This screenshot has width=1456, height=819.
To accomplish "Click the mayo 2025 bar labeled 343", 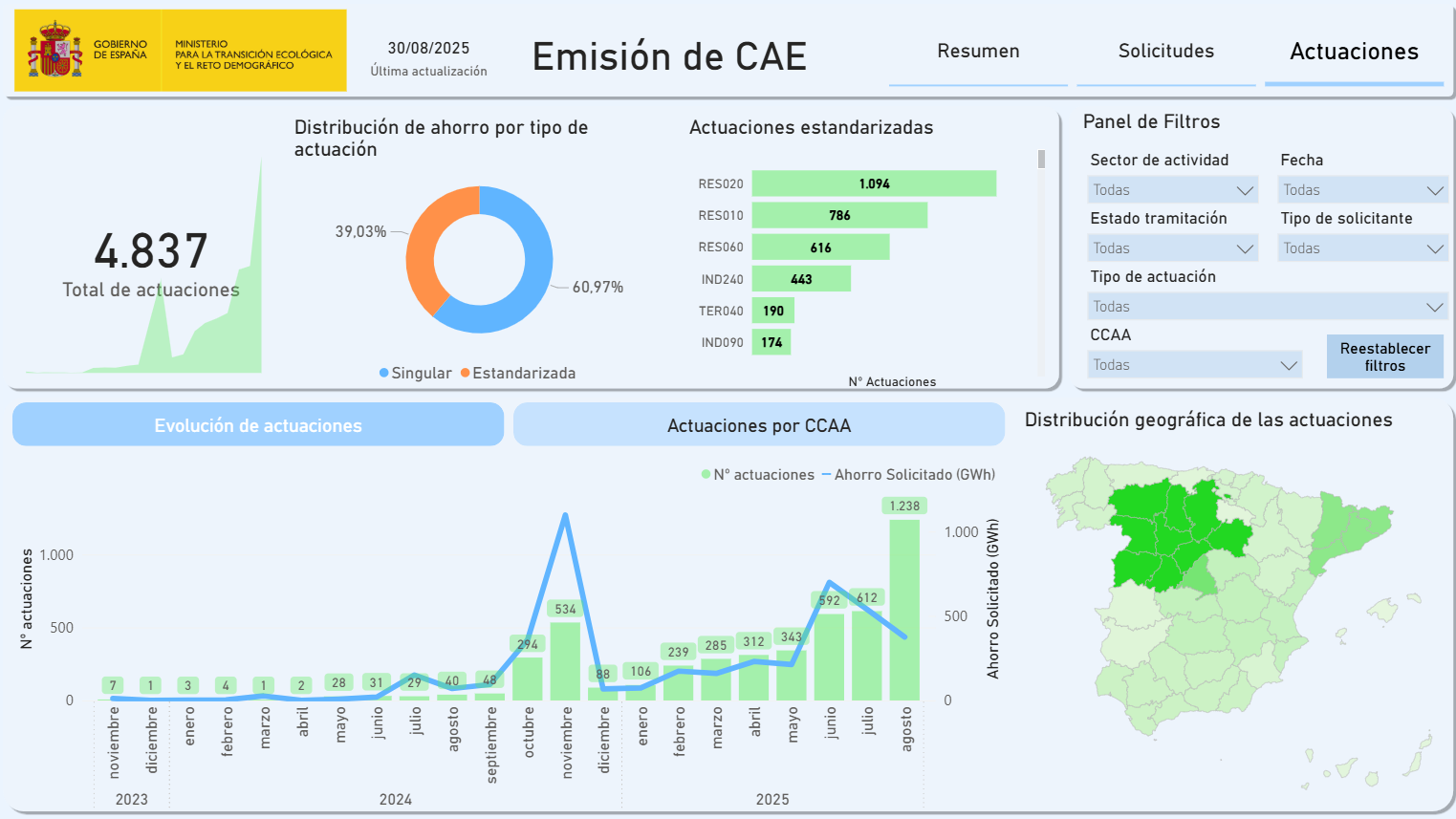I will click(x=792, y=676).
